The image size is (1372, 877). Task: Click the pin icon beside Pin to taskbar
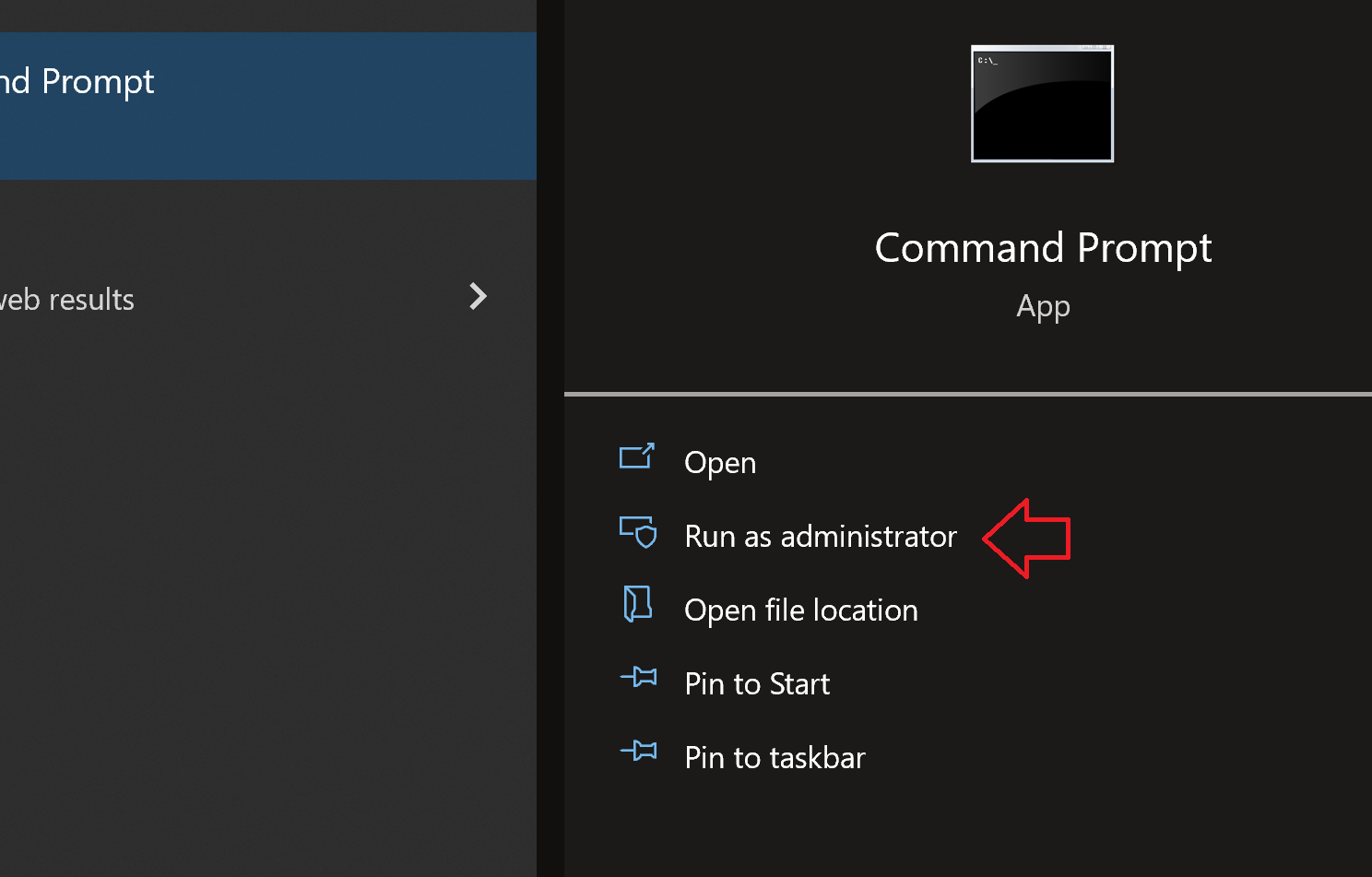pyautogui.click(x=638, y=752)
